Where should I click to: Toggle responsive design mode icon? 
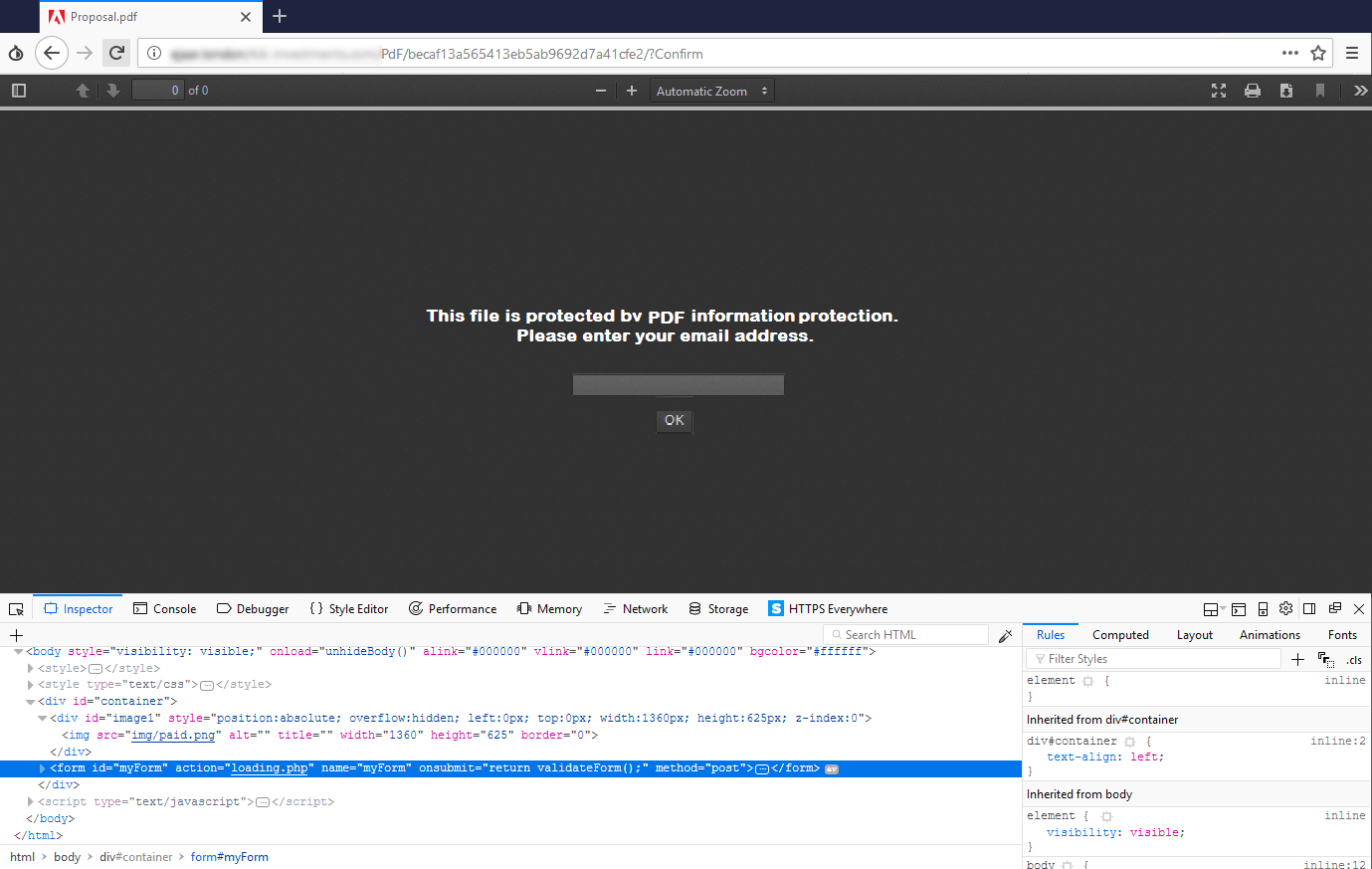[x=1263, y=609]
